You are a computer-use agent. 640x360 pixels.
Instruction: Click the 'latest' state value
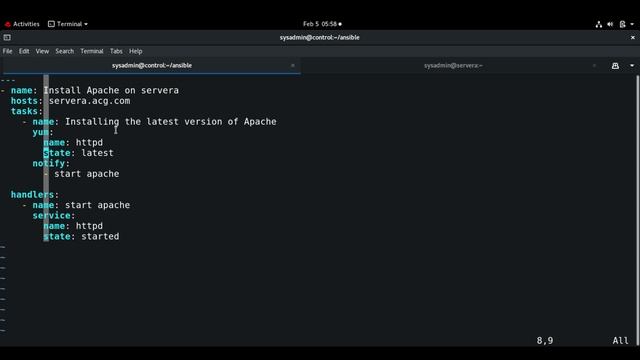coord(98,153)
